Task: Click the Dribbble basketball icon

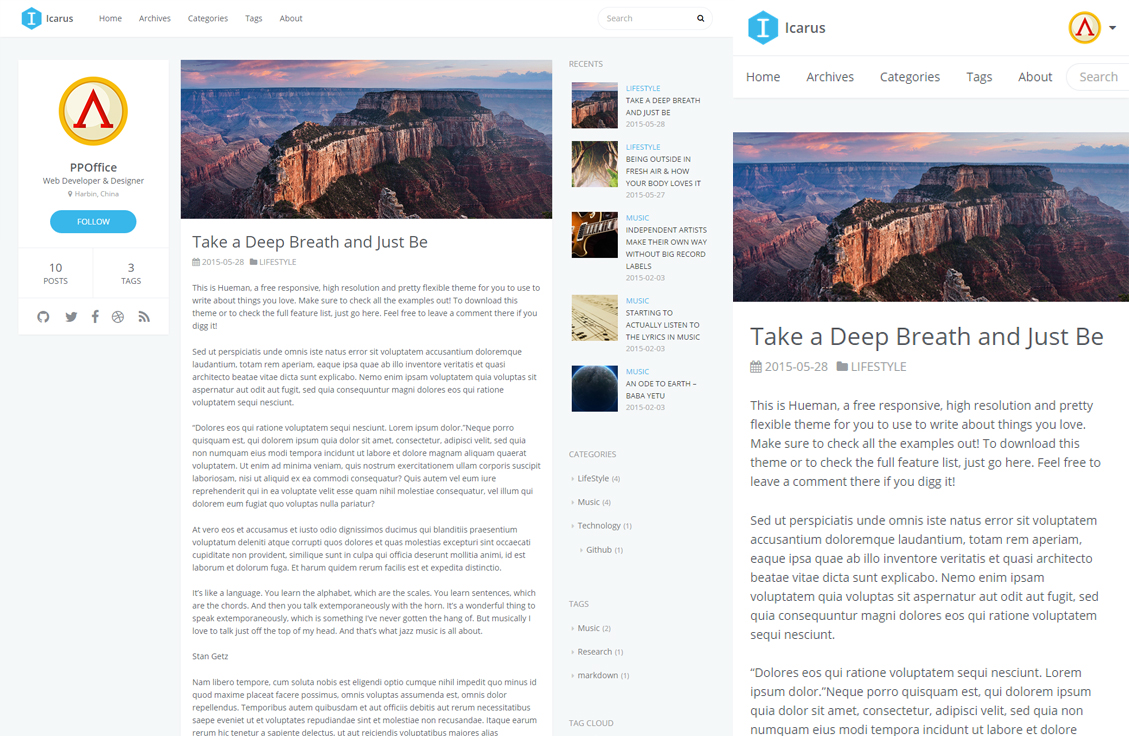Action: coord(118,317)
